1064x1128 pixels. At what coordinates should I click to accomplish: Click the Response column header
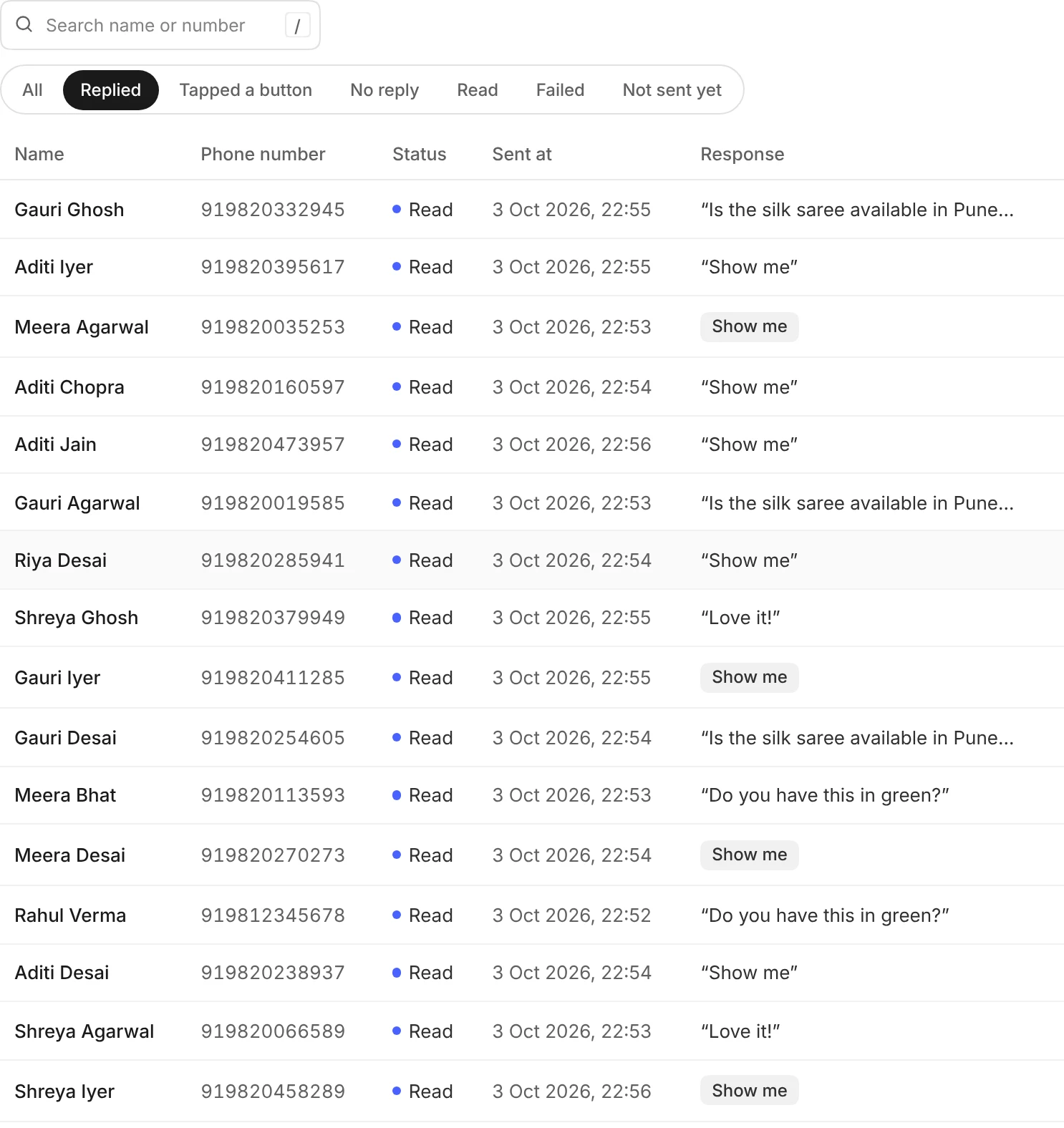click(743, 155)
